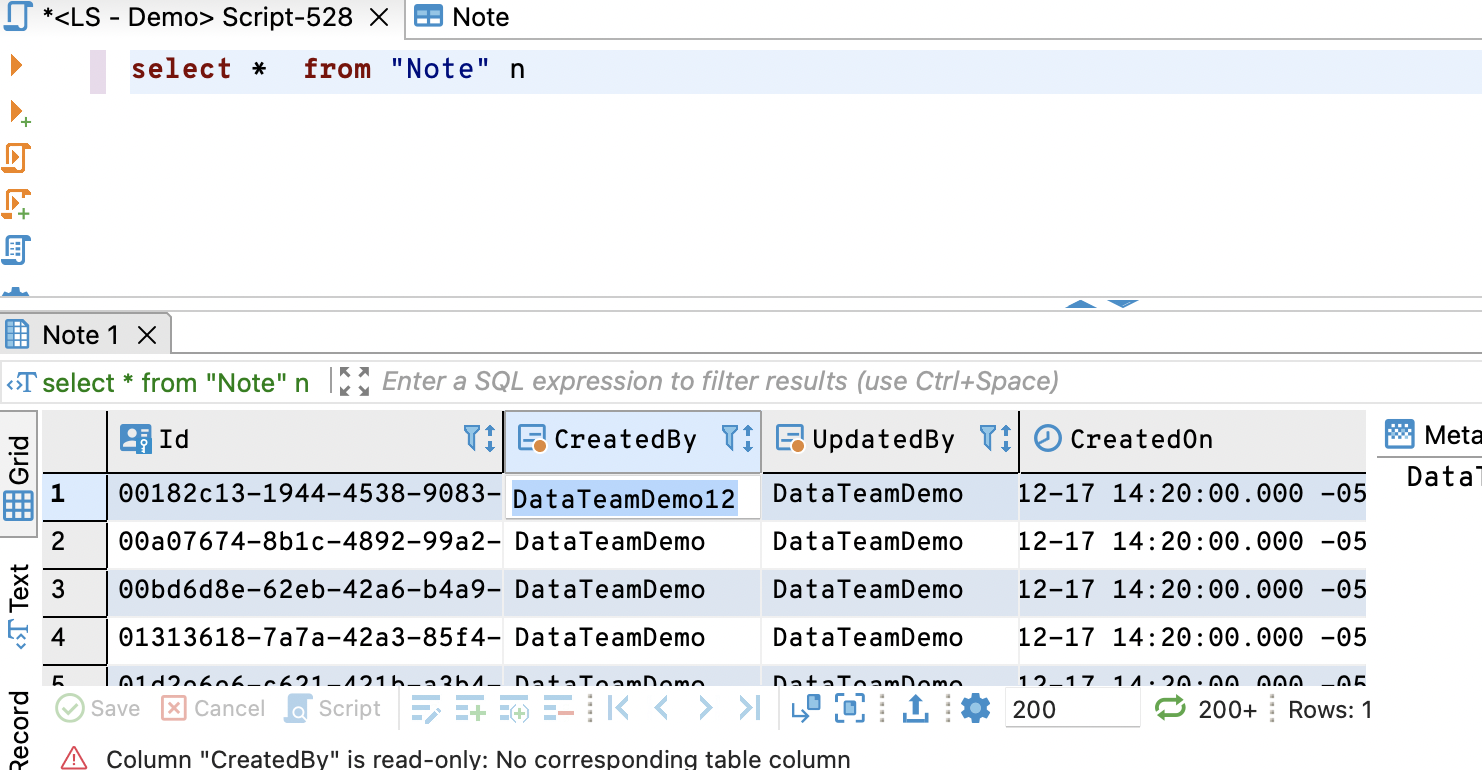Click UpdatedBy cell in row 1
The width and height of the screenshot is (1482, 770).
click(x=890, y=494)
